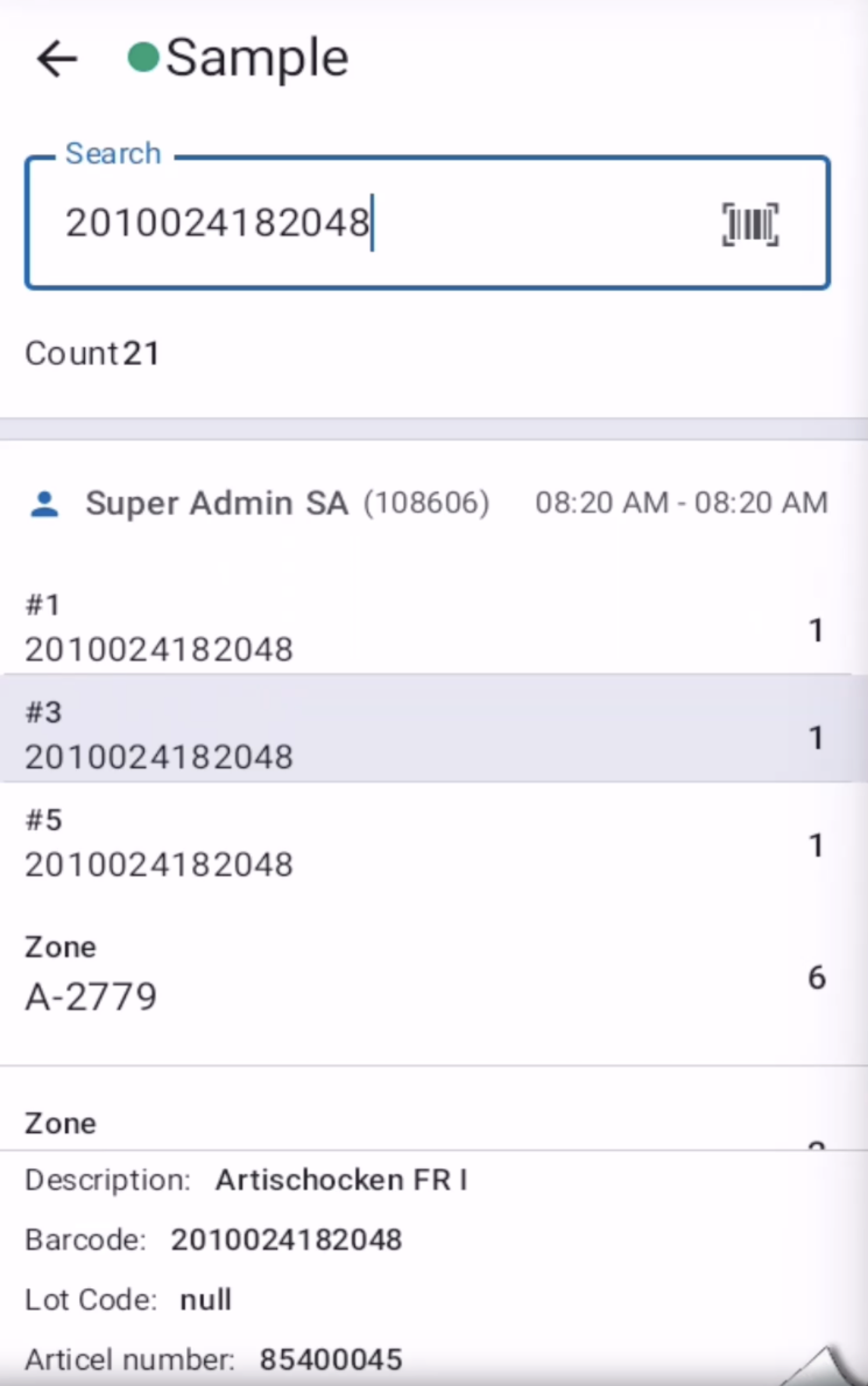This screenshot has width=868, height=1386.
Task: Click the user ID (108606)
Action: coord(427,503)
